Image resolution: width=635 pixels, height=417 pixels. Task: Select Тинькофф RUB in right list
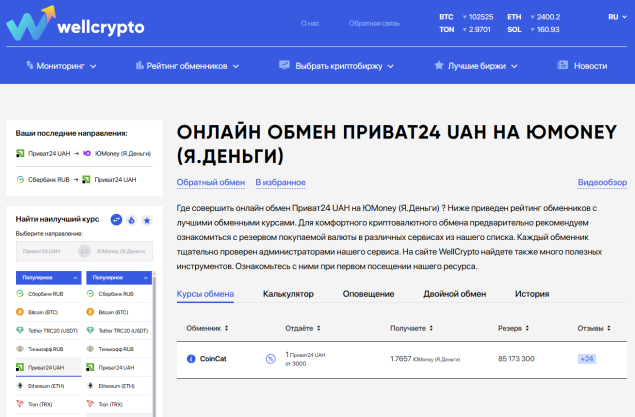pos(119,349)
